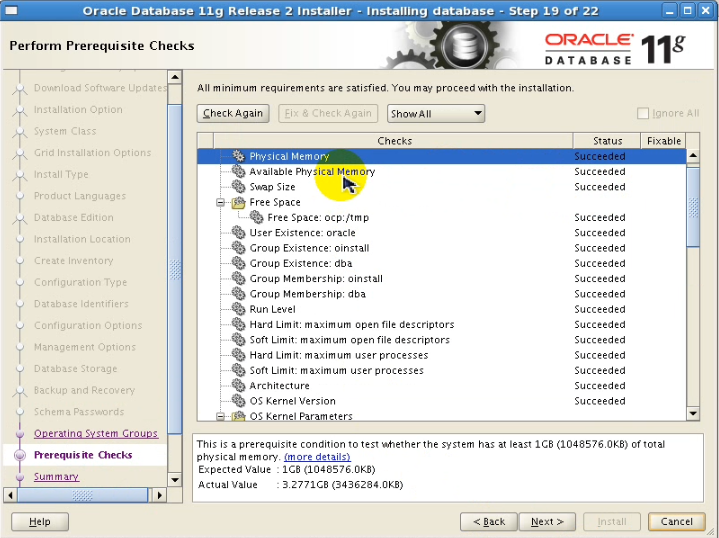Click the Database Storage step in sidebar
Image resolution: width=719 pixels, height=538 pixels.
pyautogui.click(x=76, y=369)
